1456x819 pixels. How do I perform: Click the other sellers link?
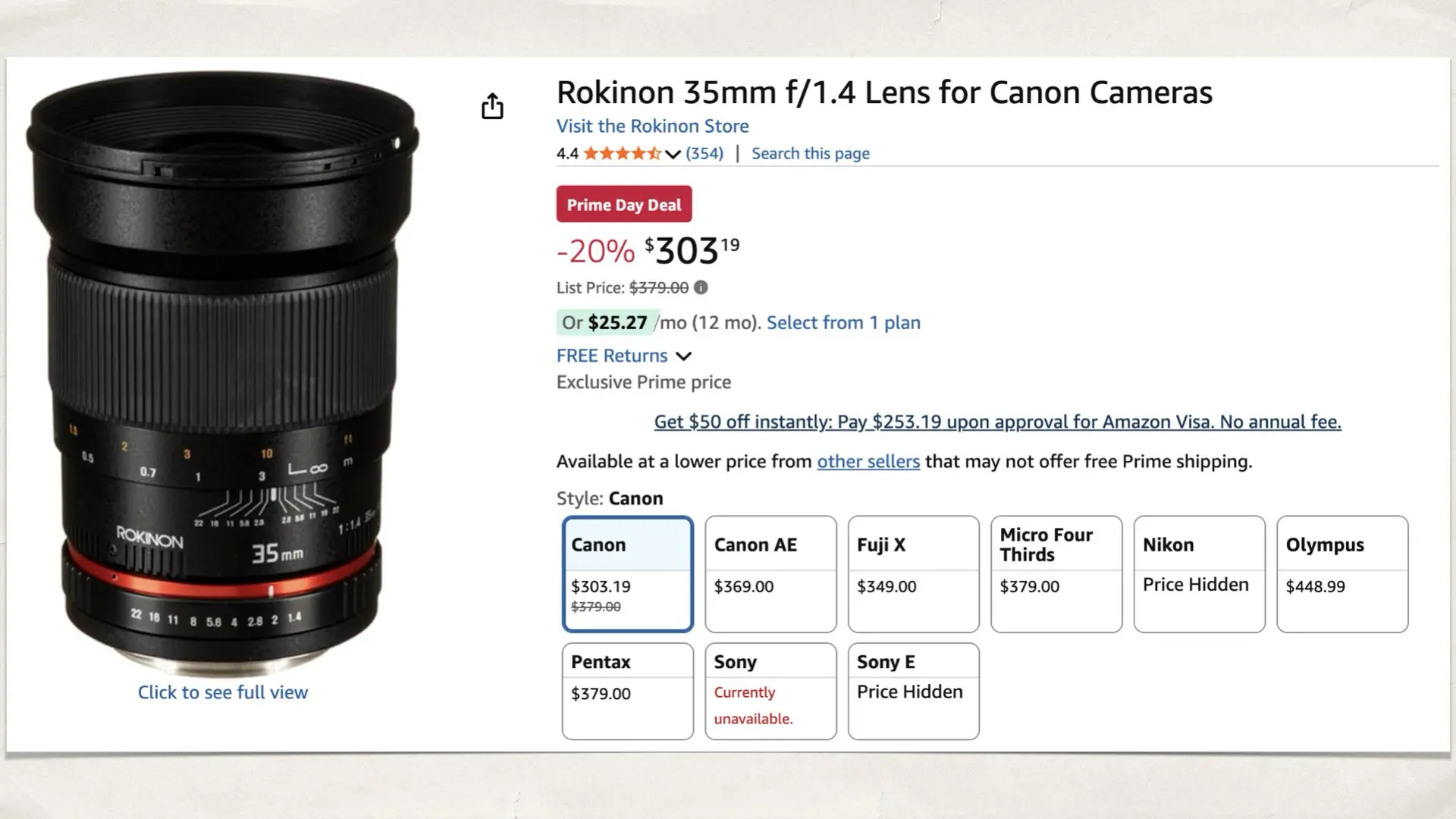point(868,461)
